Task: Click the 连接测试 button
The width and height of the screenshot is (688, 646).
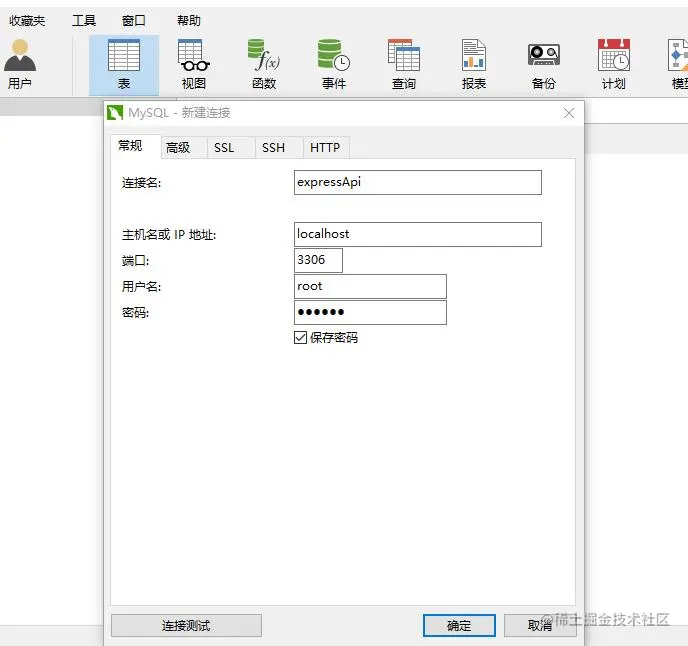Action: 186,625
